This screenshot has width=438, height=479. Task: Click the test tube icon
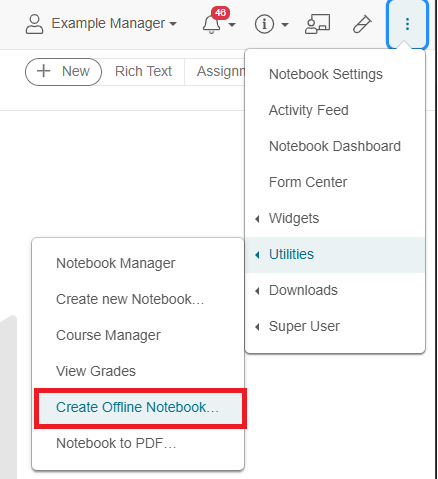(x=362, y=24)
